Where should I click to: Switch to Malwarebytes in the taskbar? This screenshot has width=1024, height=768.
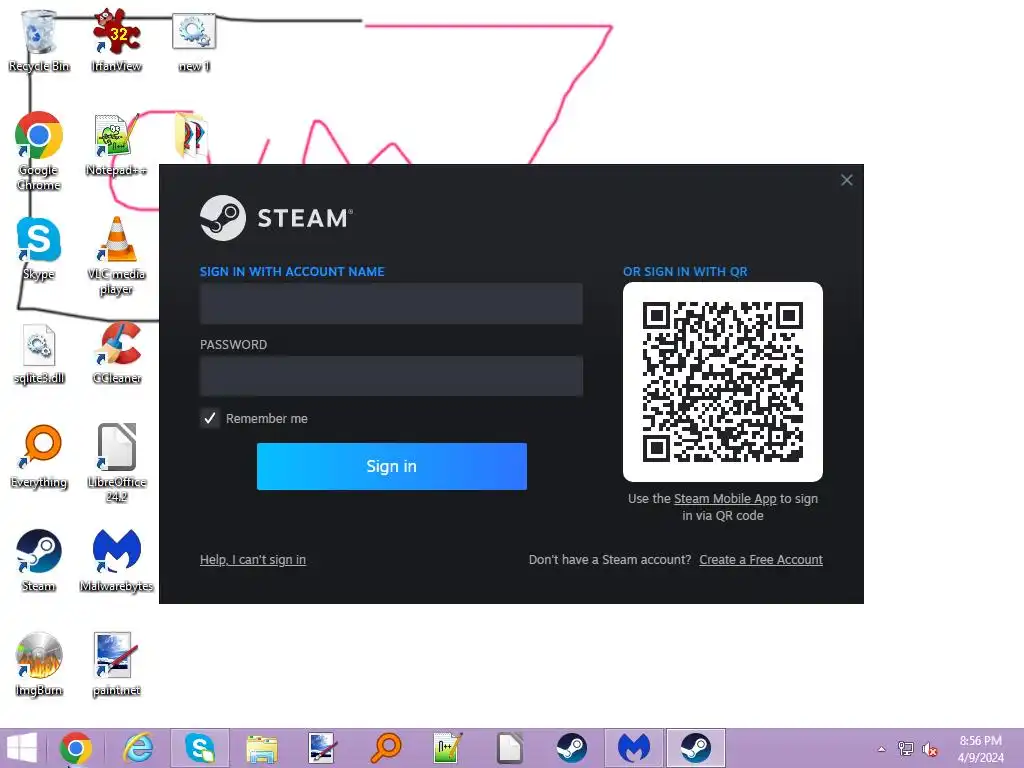tap(633, 748)
